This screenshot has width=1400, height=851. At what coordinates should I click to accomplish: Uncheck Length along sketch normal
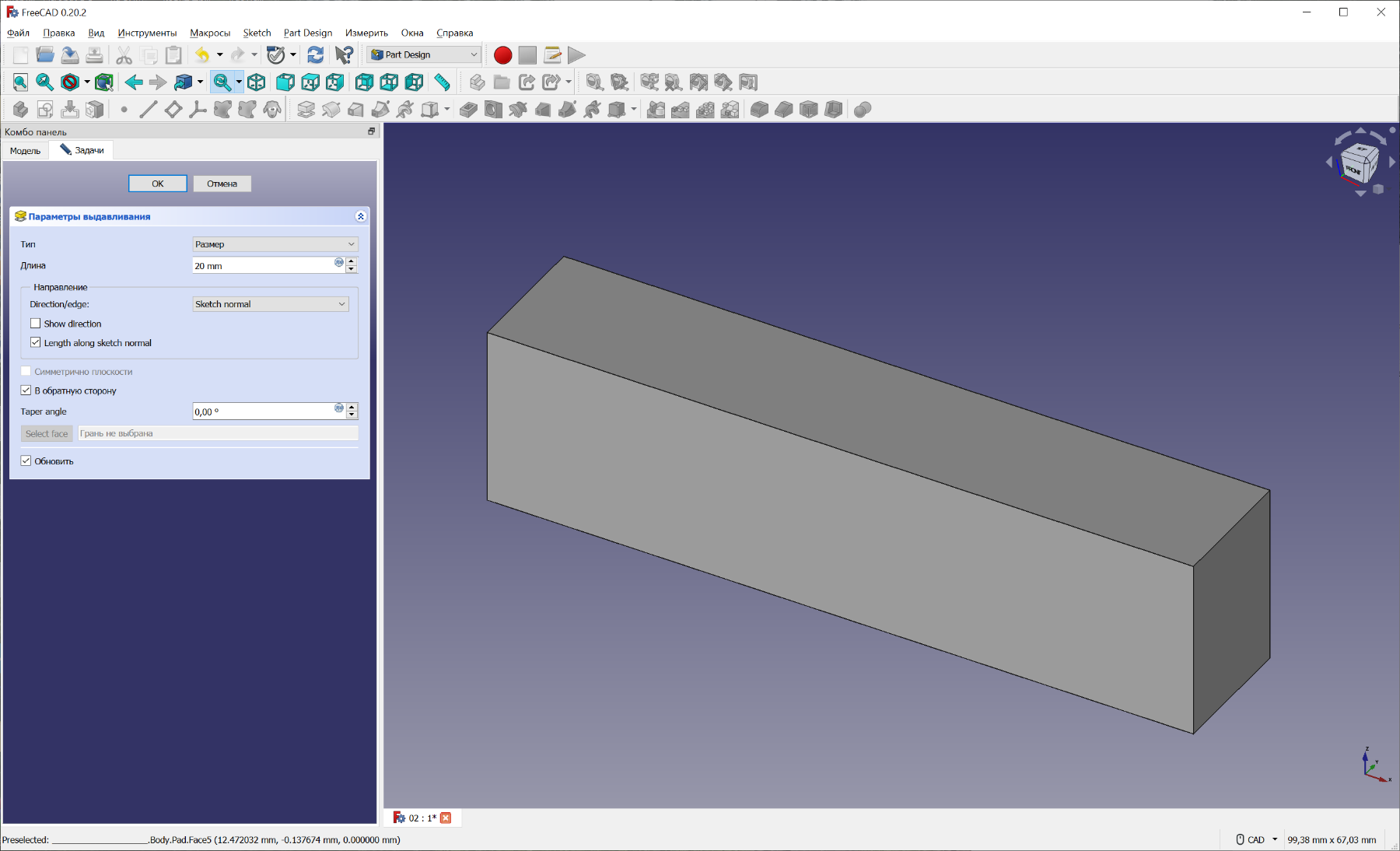pyautogui.click(x=36, y=343)
